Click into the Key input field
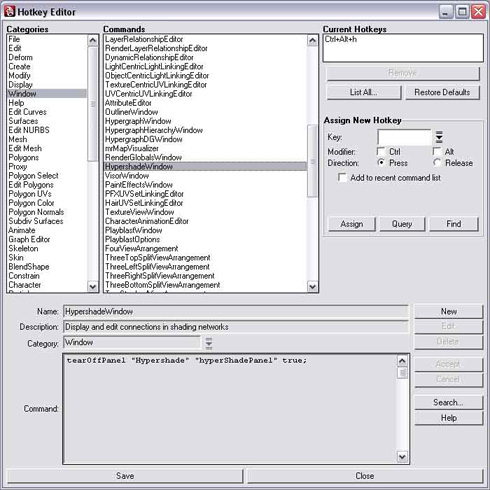This screenshot has height=490, width=490. pyautogui.click(x=404, y=137)
